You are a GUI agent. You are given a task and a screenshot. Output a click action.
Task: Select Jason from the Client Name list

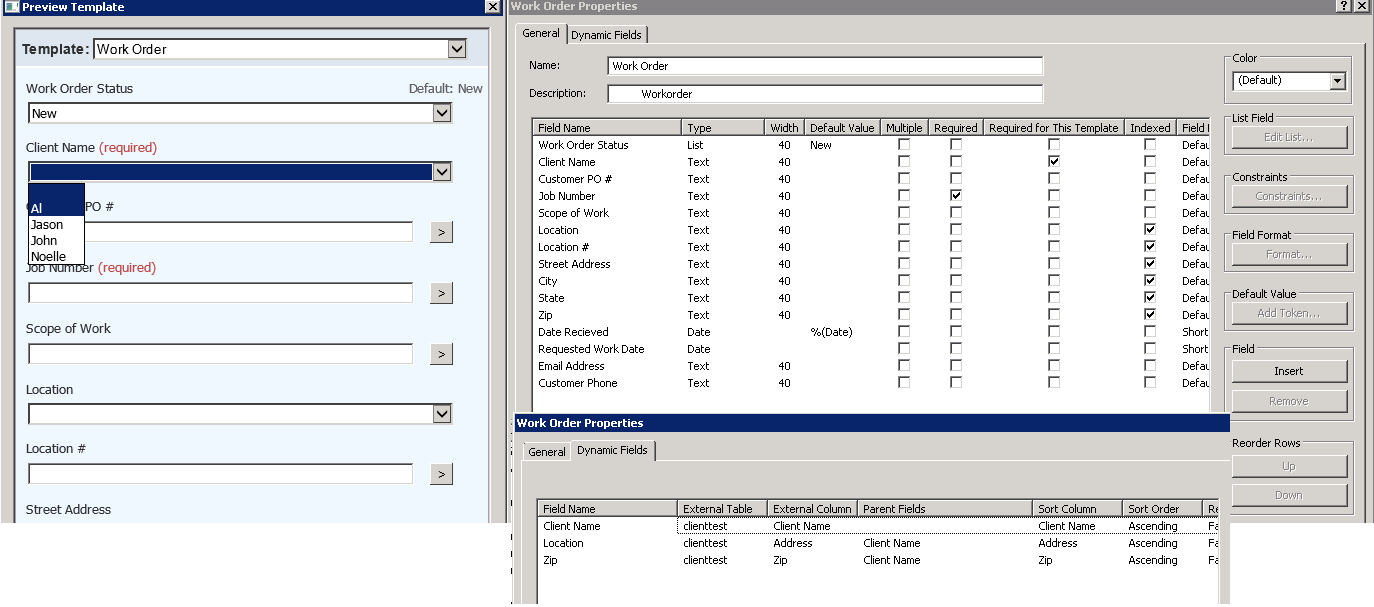point(47,225)
